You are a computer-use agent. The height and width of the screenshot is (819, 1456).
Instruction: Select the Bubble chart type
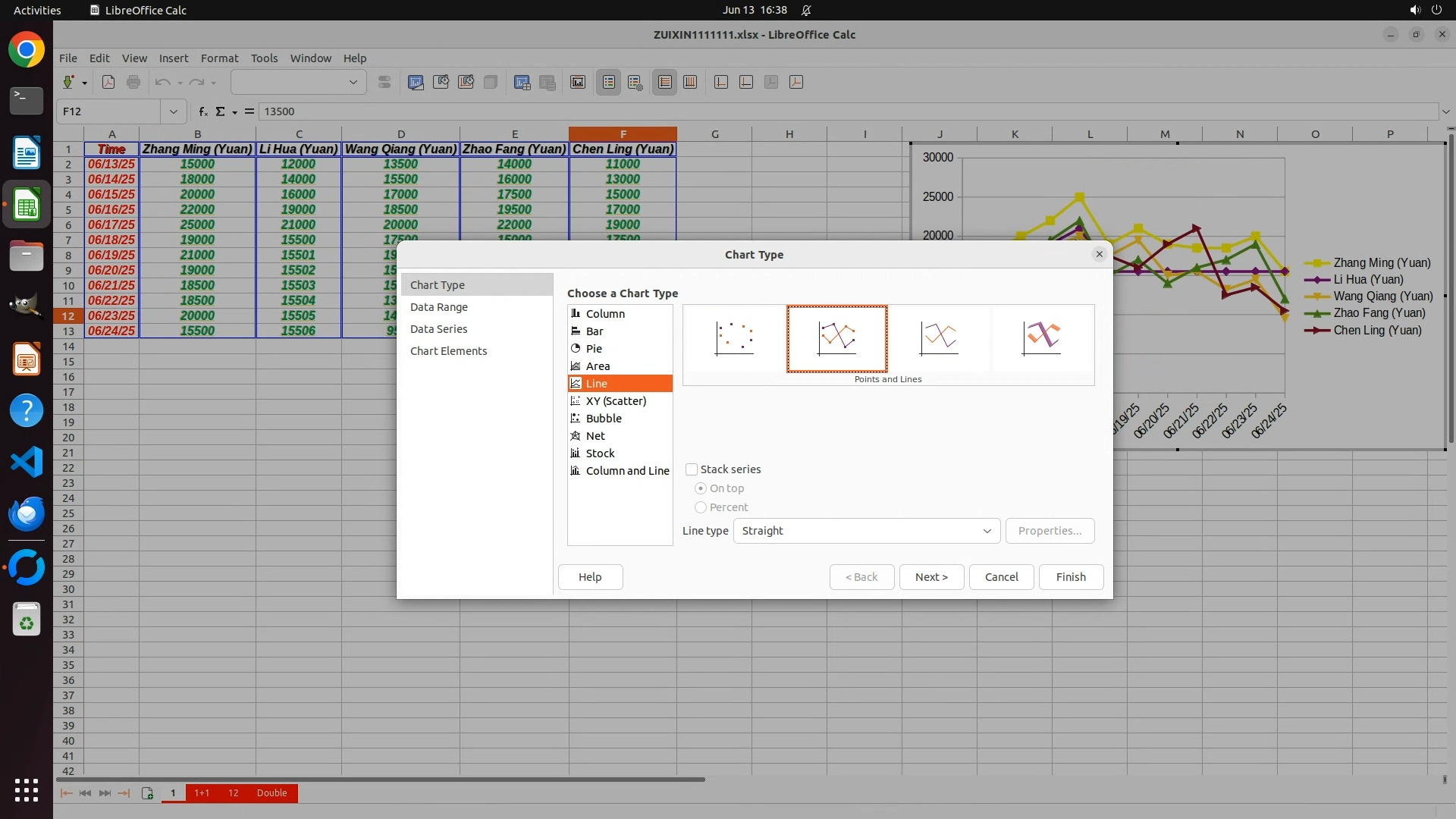pyautogui.click(x=603, y=419)
